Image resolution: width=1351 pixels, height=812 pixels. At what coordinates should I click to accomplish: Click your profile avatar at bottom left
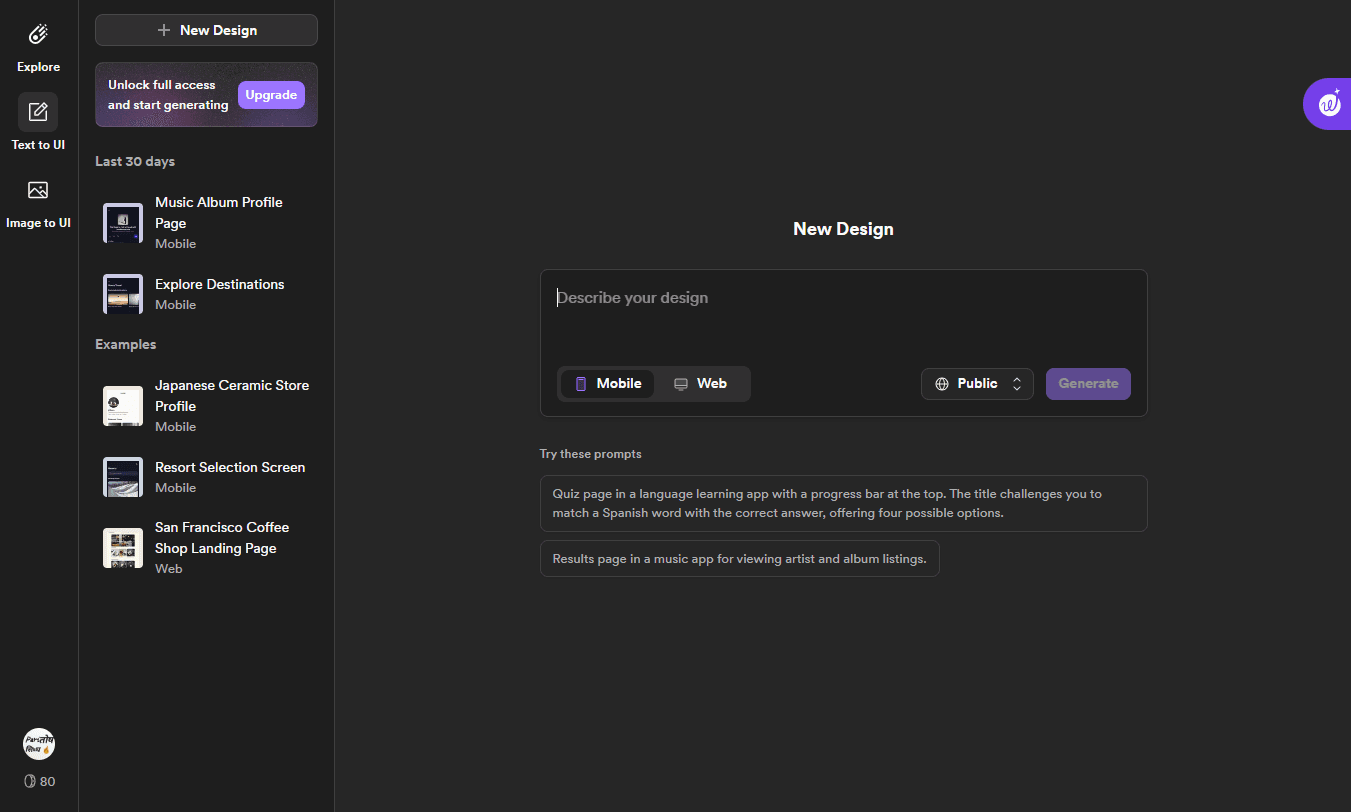tap(38, 744)
